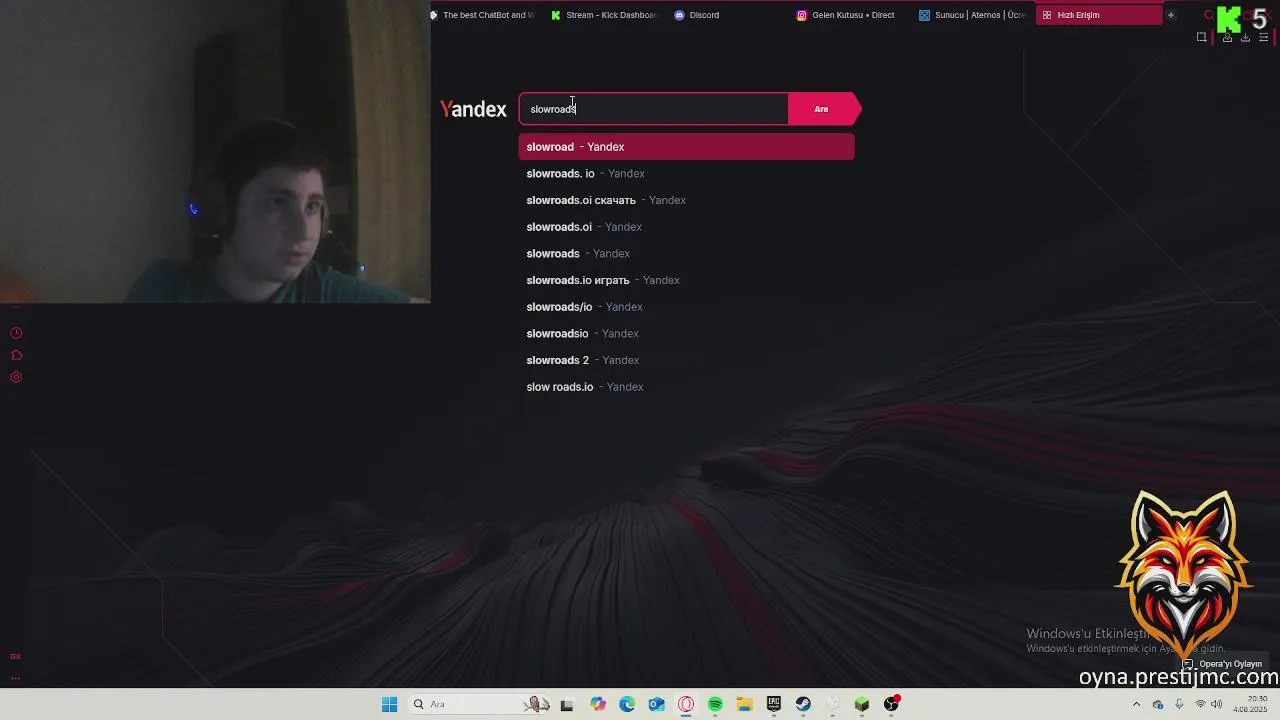Select suggestion "slowroadsio"
The image size is (1280, 720).
click(686, 333)
